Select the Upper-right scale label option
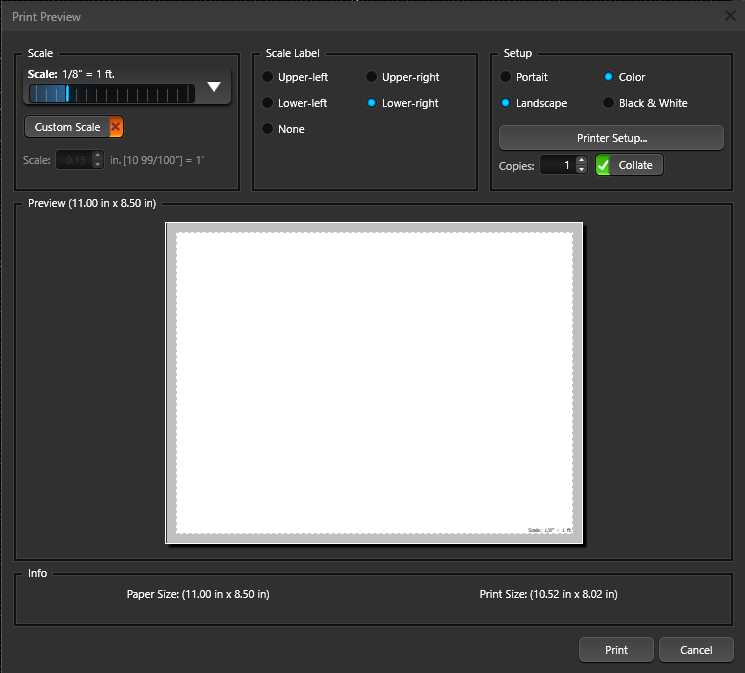Viewport: 745px width, 673px height. tap(372, 77)
